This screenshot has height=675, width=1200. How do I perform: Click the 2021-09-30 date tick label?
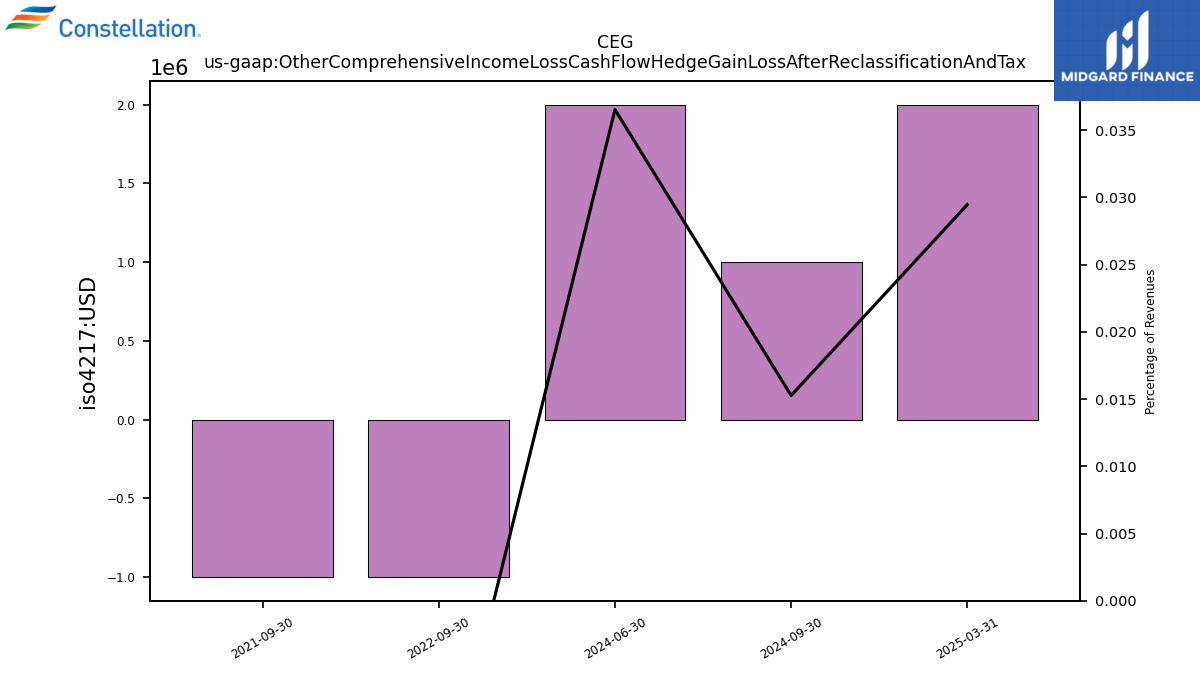(x=262, y=638)
